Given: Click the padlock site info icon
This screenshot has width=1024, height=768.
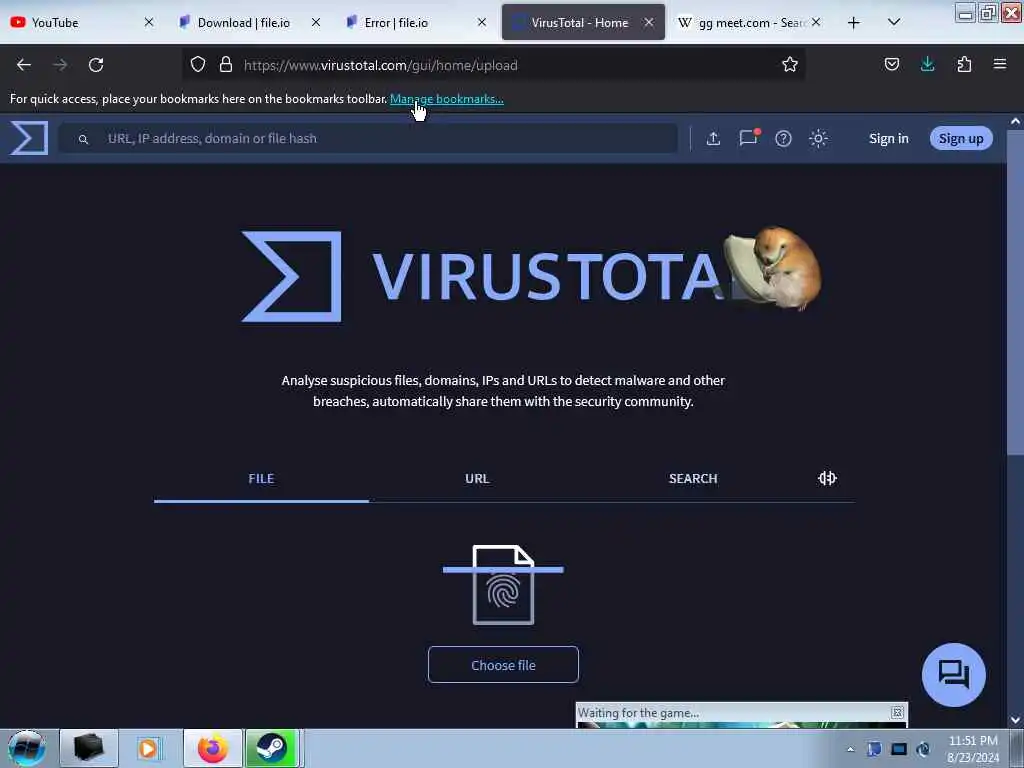Looking at the screenshot, I should [226, 64].
